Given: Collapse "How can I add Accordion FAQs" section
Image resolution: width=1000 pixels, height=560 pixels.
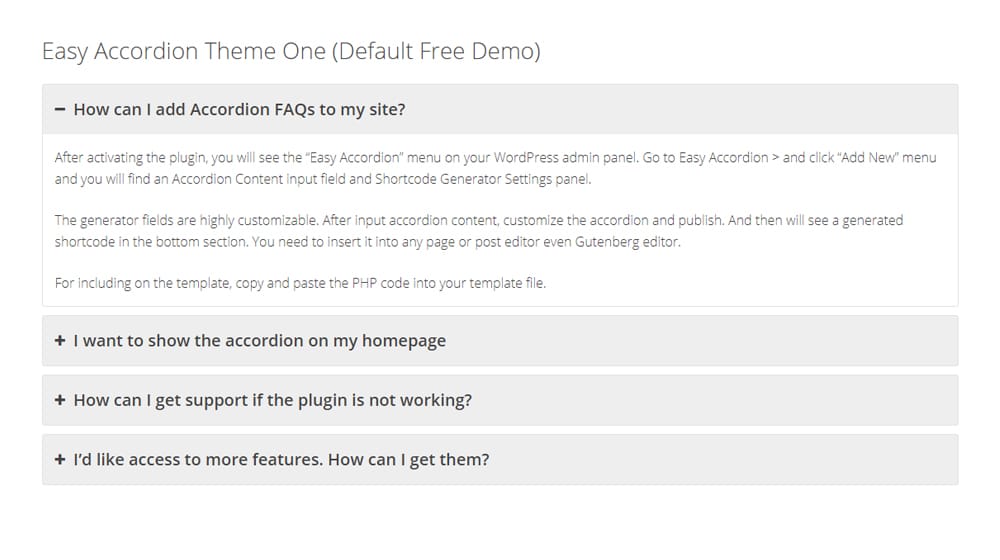Looking at the screenshot, I should tap(240, 110).
